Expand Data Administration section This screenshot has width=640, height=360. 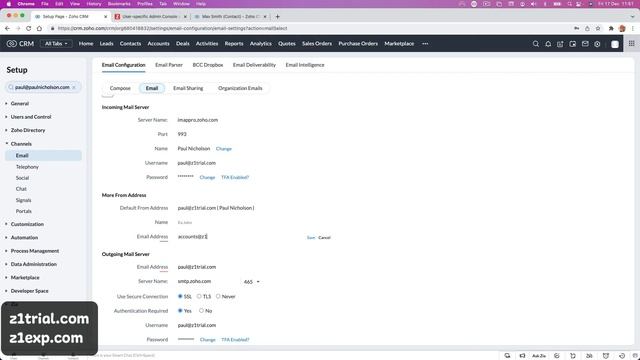pyautogui.click(x=33, y=264)
